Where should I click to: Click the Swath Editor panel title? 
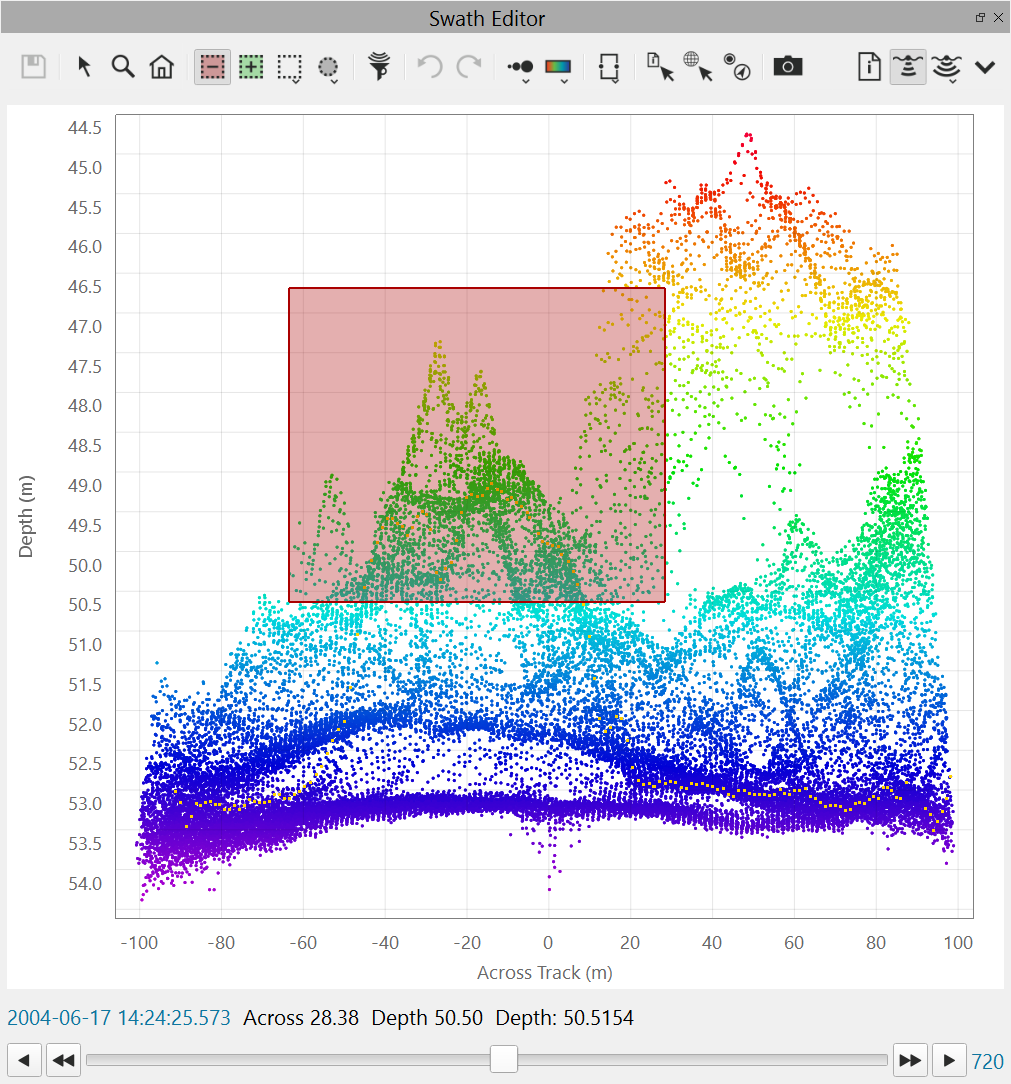[x=487, y=18]
